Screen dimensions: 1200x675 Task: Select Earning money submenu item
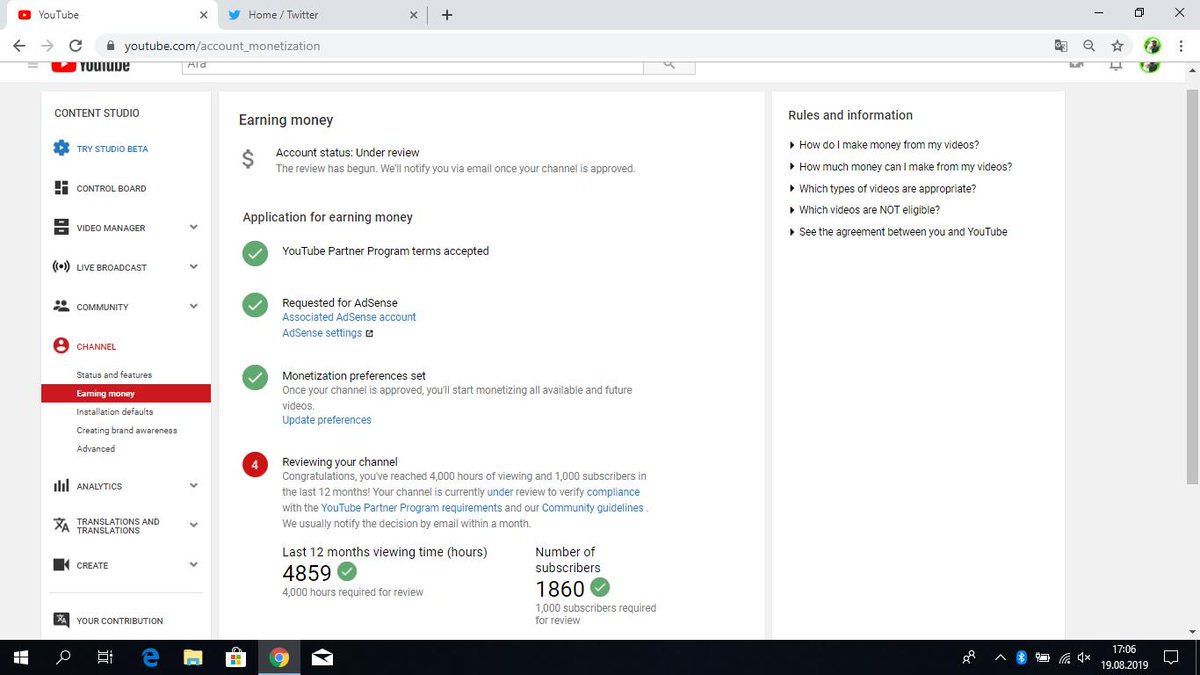click(x=126, y=394)
